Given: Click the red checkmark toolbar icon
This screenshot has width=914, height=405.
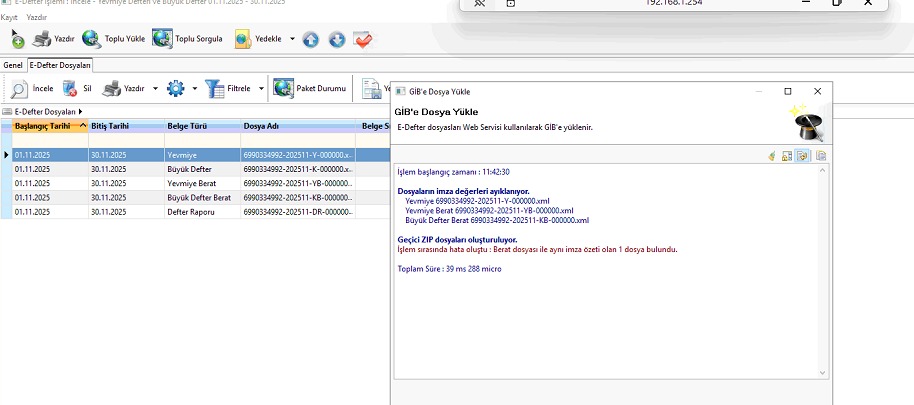Looking at the screenshot, I should click(363, 40).
